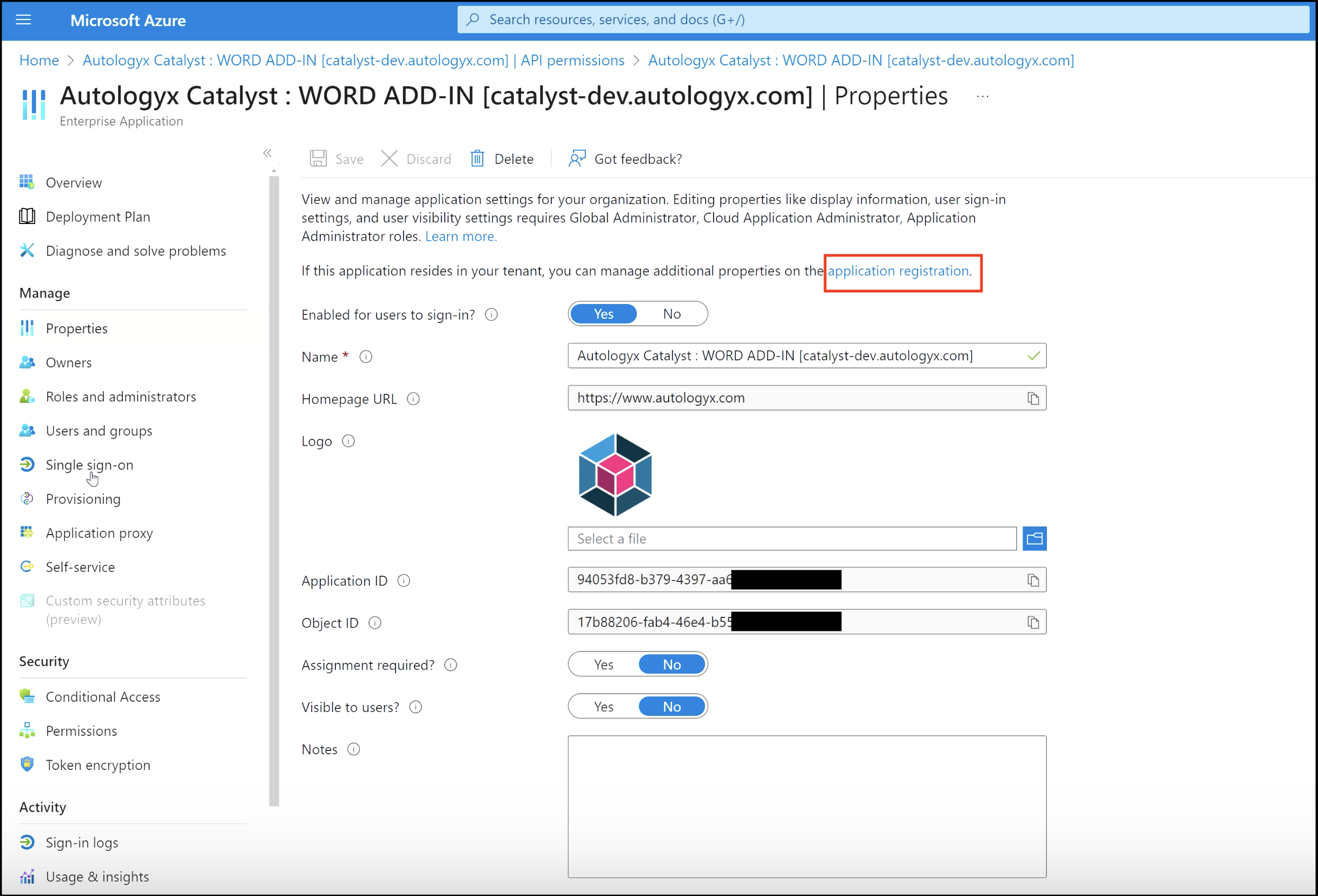Click the application logo thumbnail
This screenshot has width=1318, height=896.
pyautogui.click(x=615, y=475)
